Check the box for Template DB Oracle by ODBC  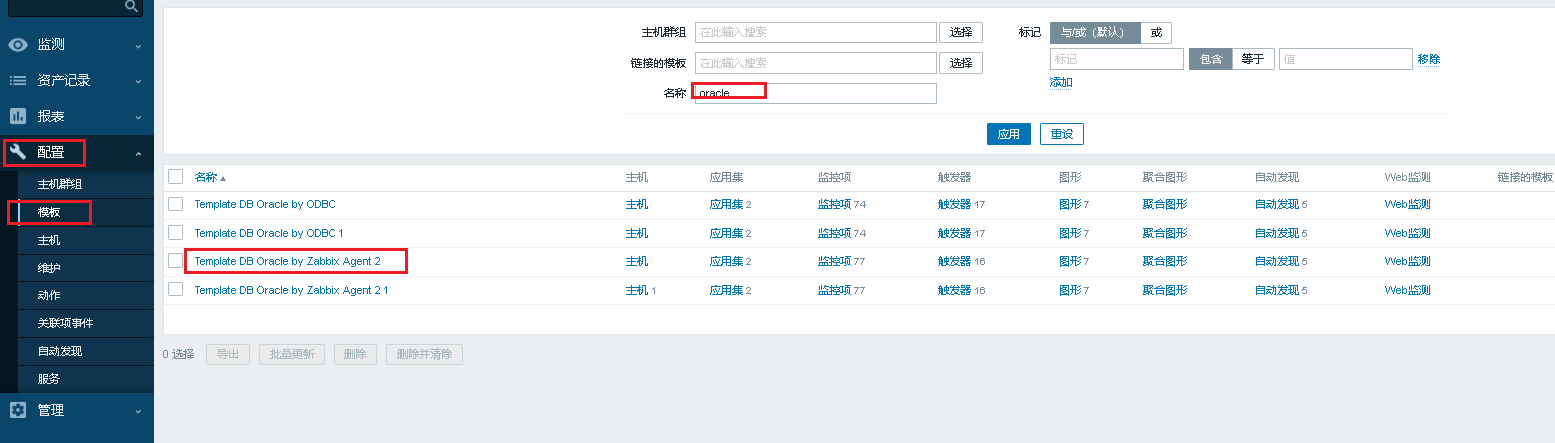point(176,205)
